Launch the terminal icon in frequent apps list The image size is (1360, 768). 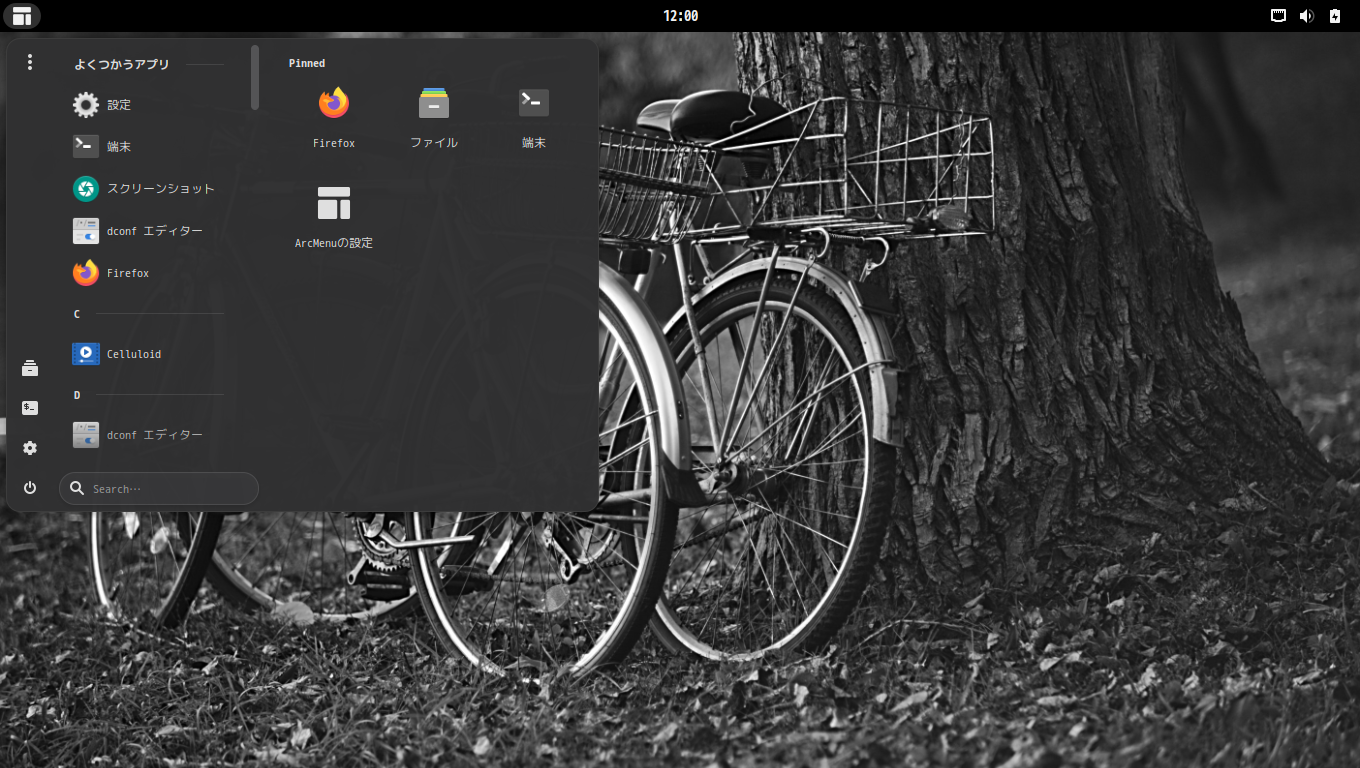[x=86, y=147]
